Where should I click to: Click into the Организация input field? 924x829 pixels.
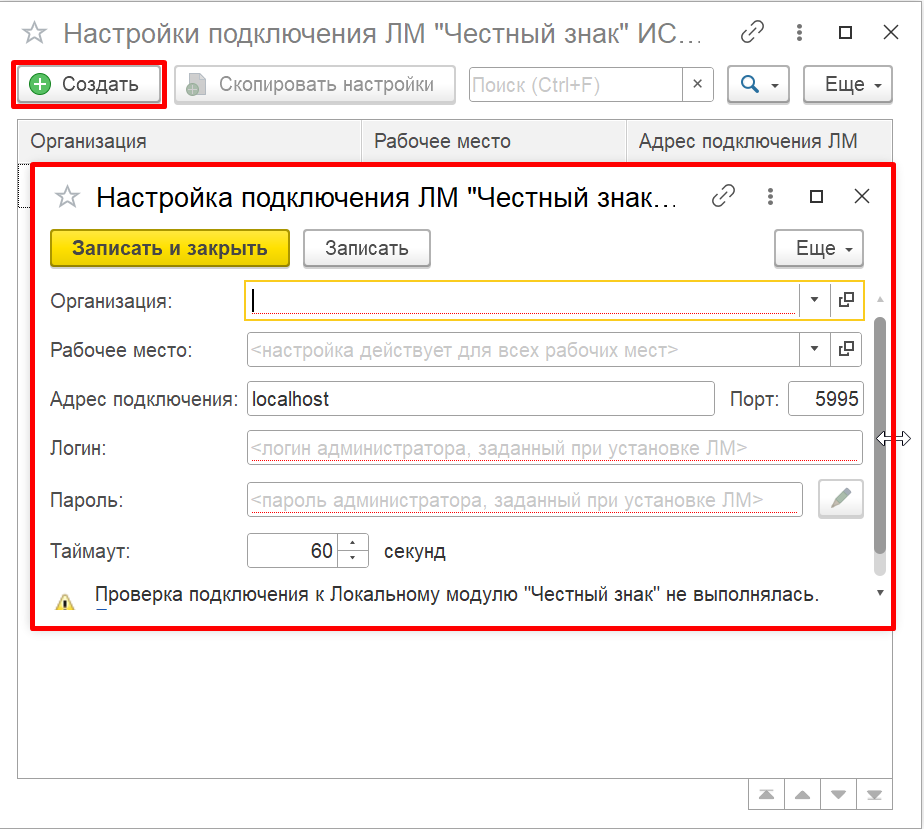(x=523, y=300)
